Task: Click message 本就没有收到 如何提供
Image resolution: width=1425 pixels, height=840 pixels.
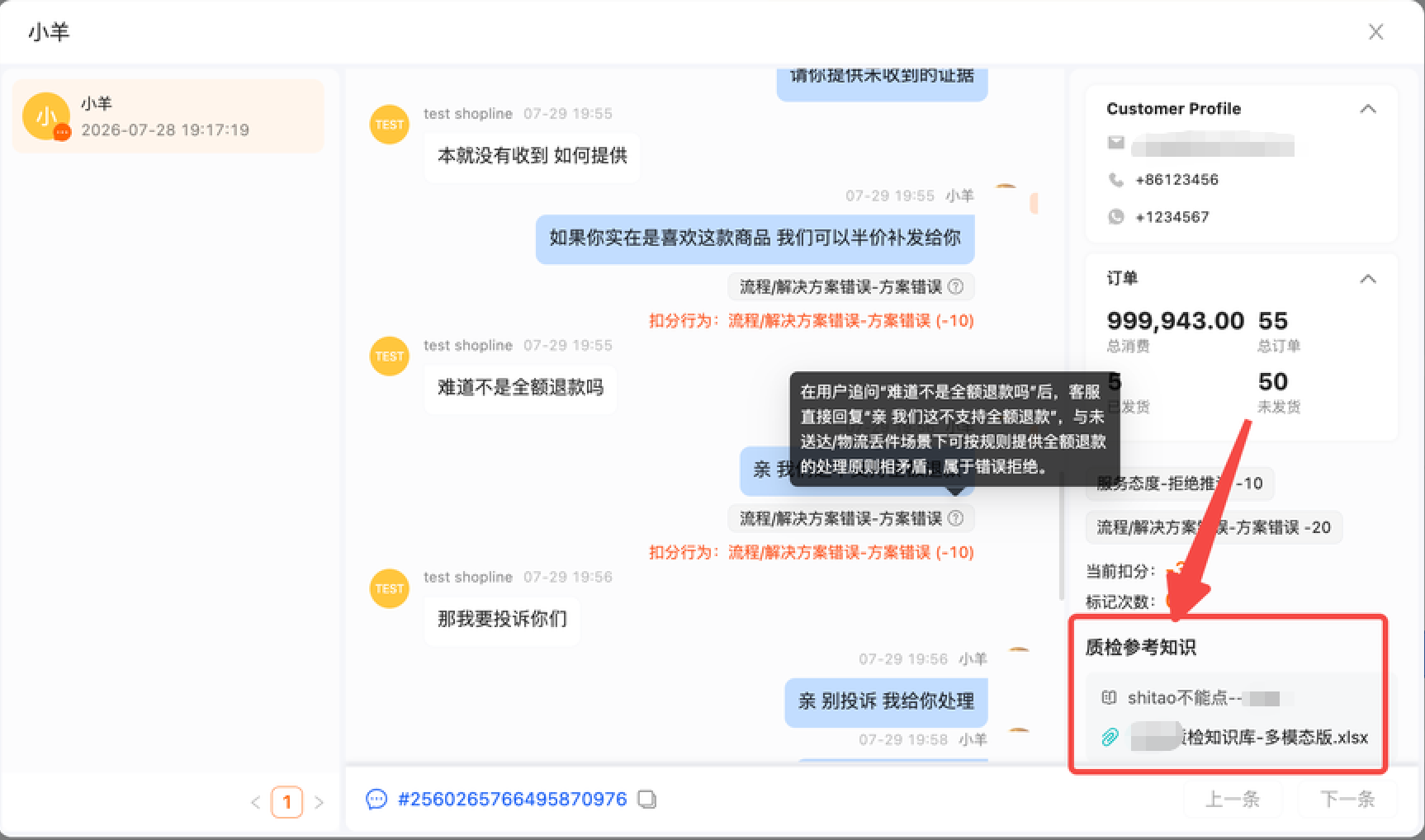Action: [x=533, y=156]
